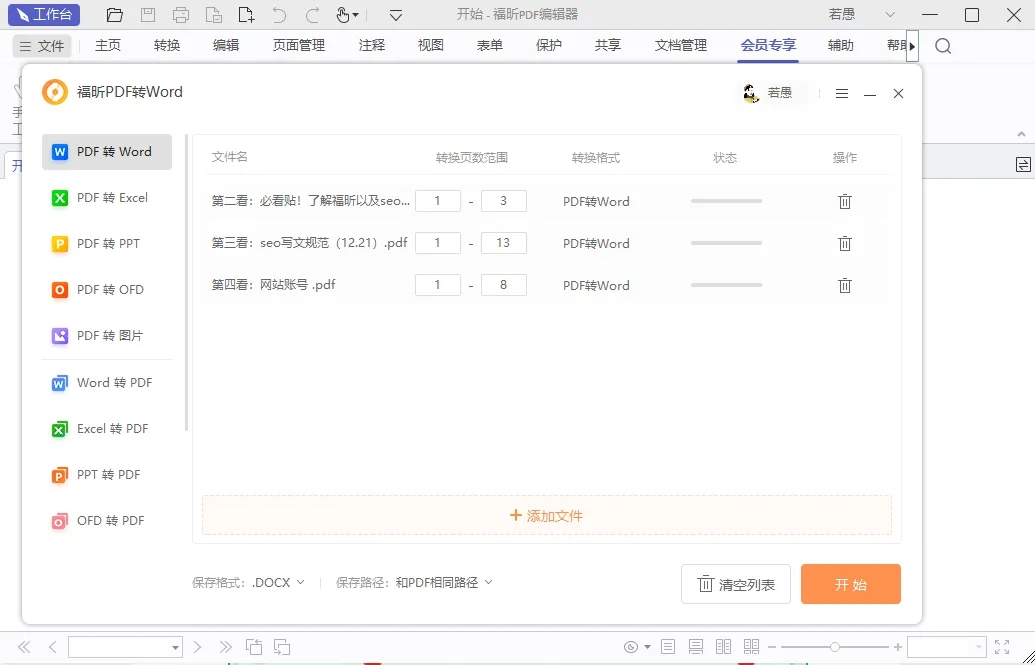Click the progress bar of the 第二看 file row
Viewport: 1035px width, 665px height.
(726, 201)
